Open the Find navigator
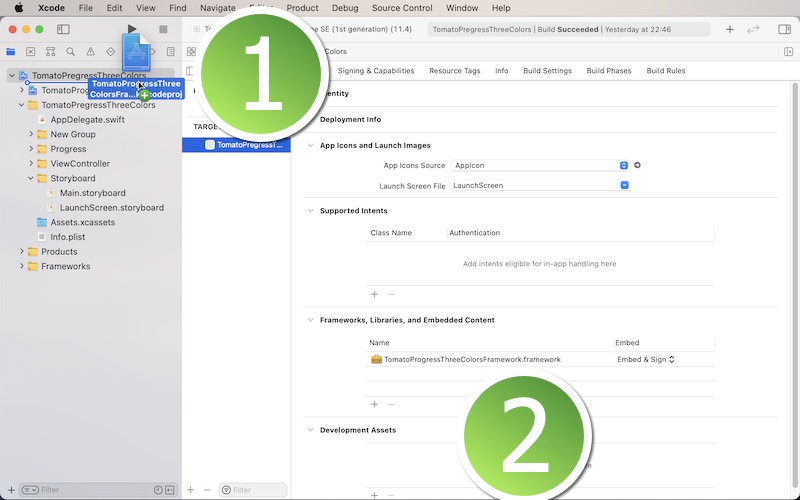 [70, 52]
